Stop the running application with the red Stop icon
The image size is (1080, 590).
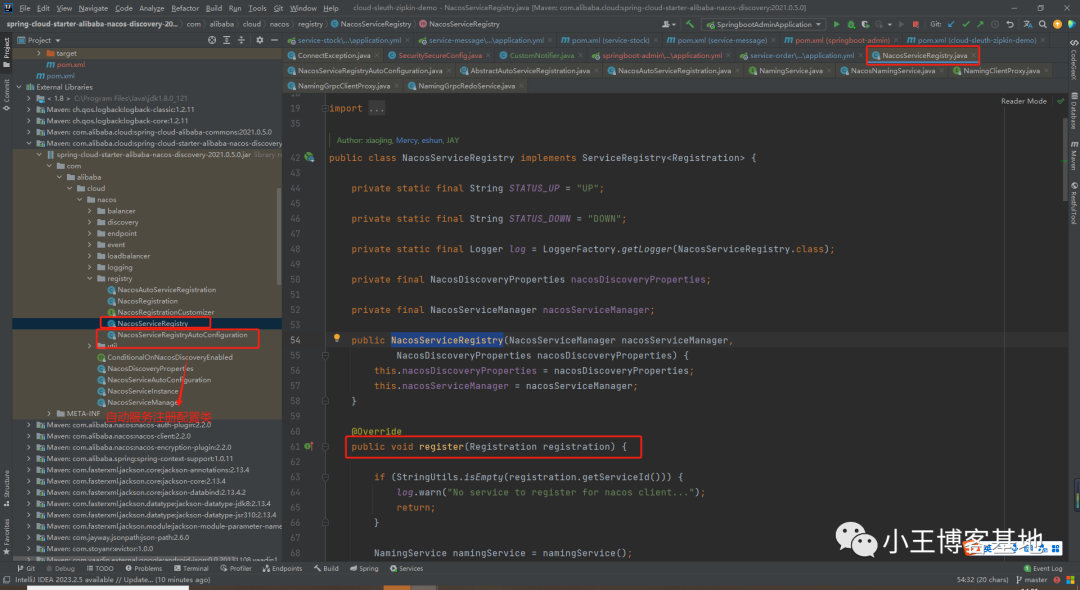click(915, 24)
